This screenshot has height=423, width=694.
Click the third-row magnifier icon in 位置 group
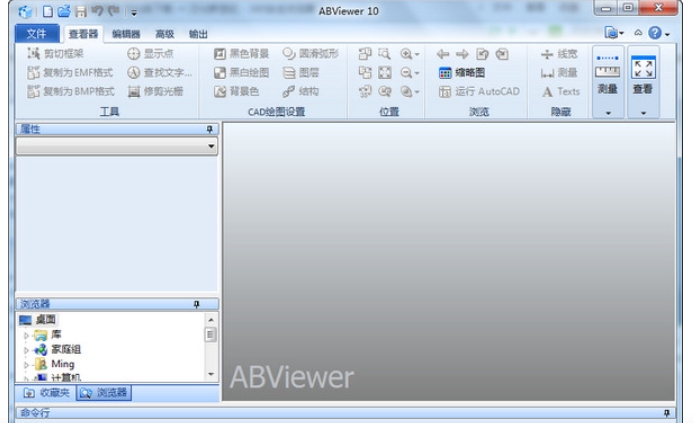406,91
